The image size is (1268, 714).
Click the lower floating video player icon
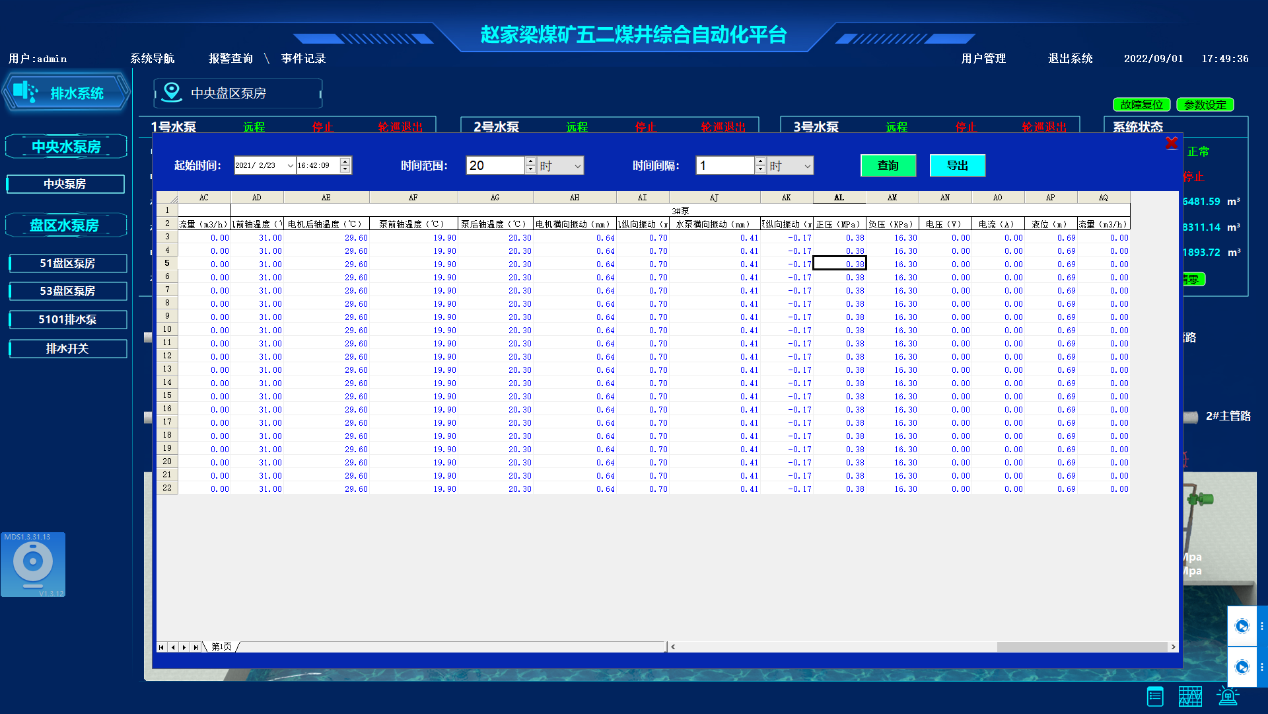coord(1241,666)
